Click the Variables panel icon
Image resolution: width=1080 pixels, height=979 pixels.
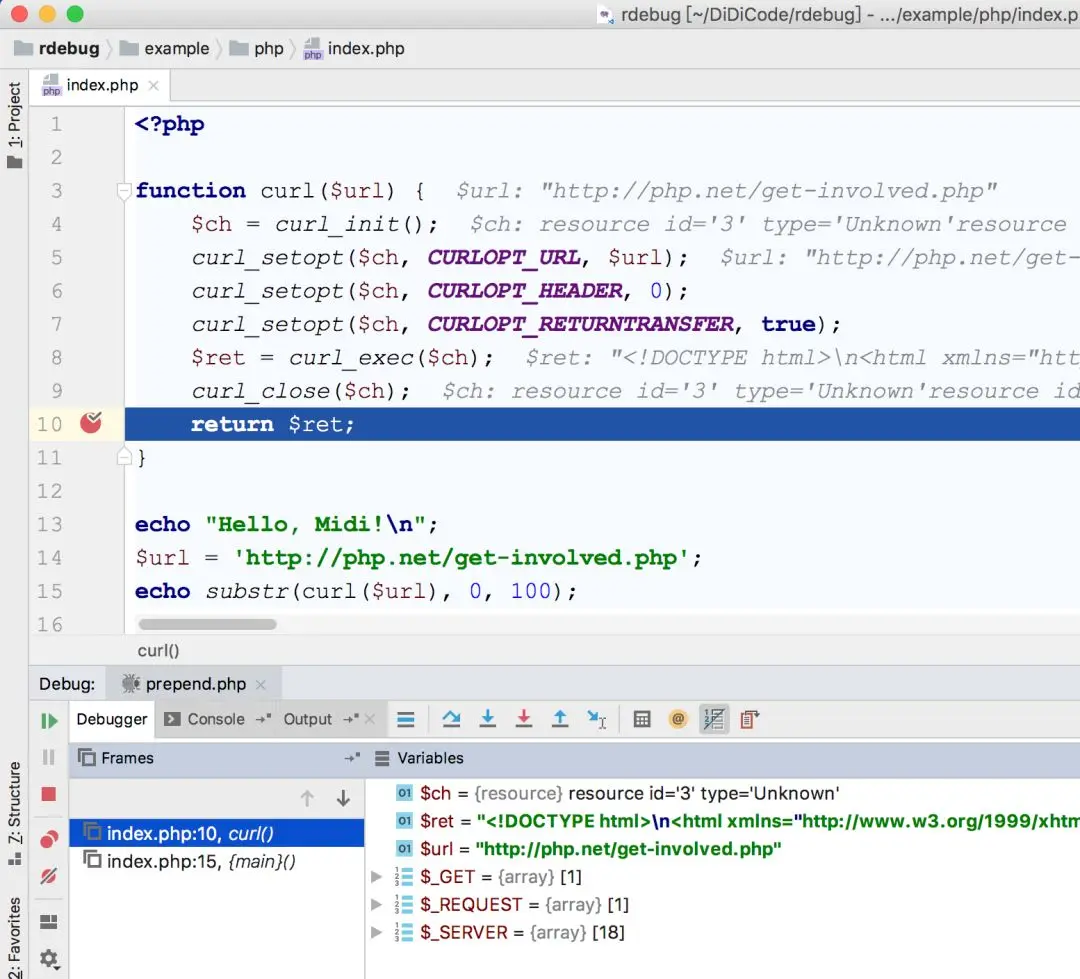point(382,759)
